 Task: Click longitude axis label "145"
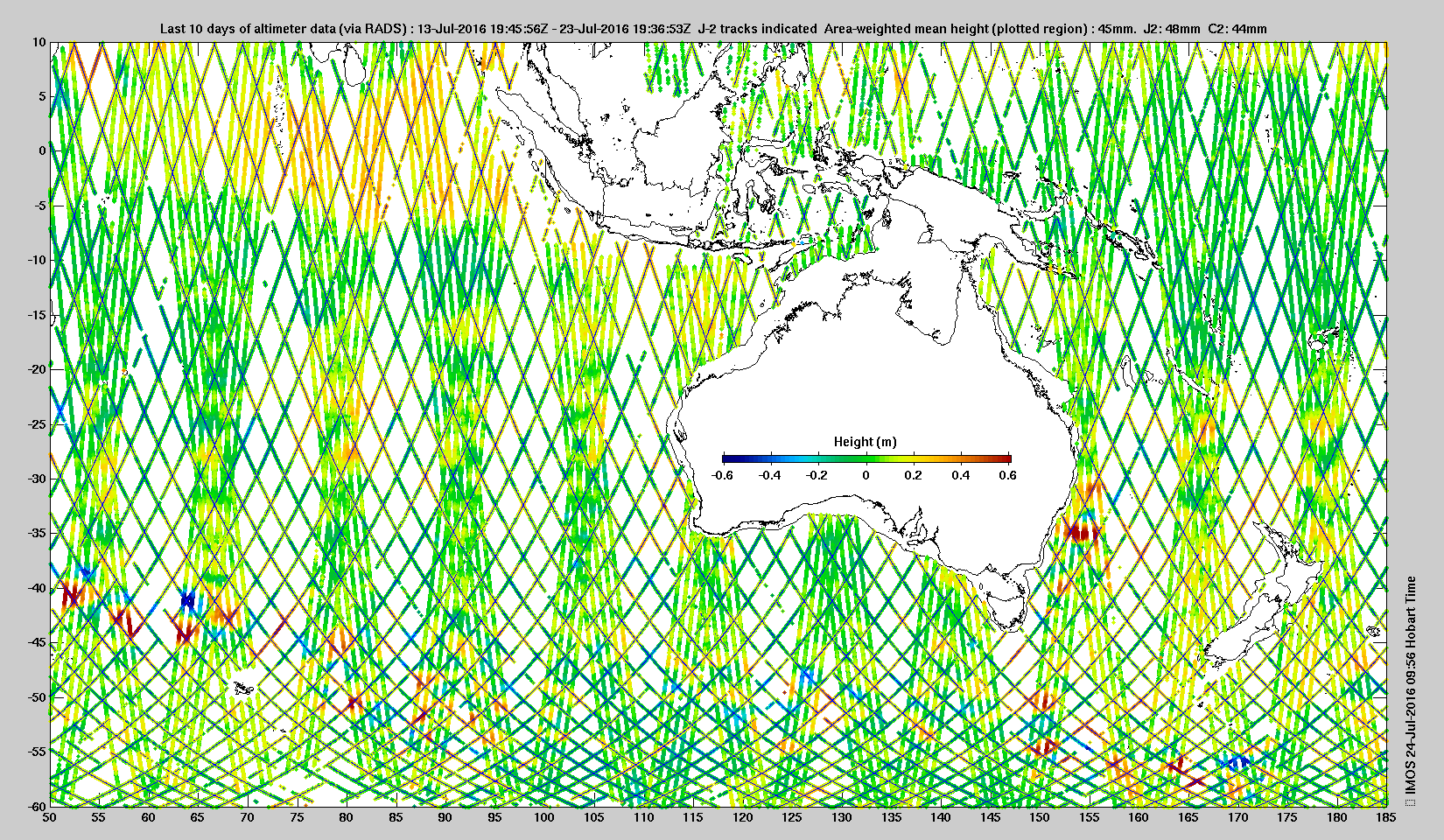[x=991, y=817]
